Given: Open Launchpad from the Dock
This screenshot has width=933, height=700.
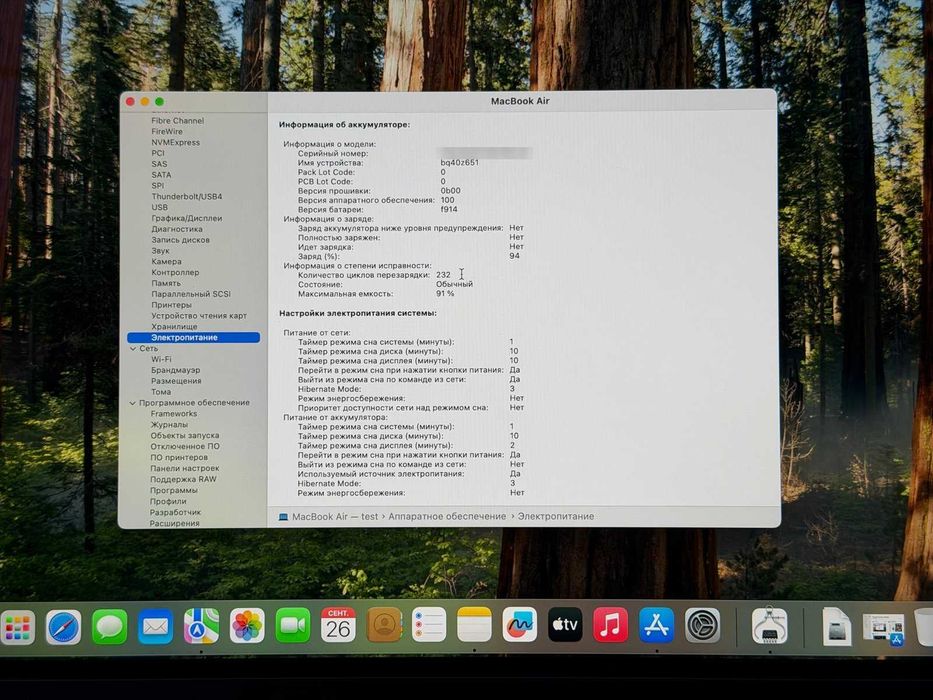Looking at the screenshot, I should (x=18, y=627).
